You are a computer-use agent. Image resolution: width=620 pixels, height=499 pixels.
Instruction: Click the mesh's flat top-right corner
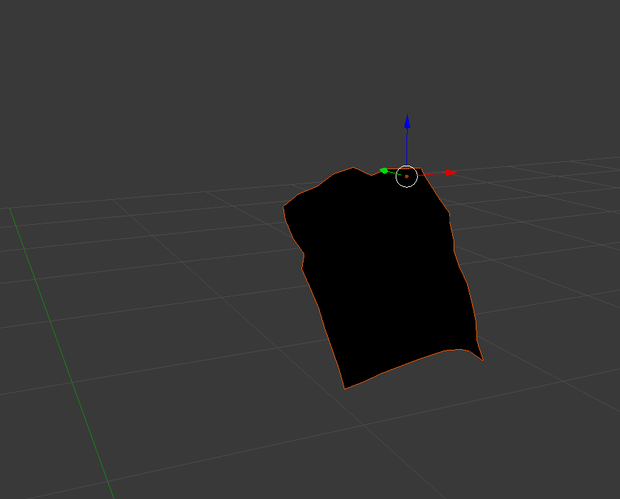point(421,169)
